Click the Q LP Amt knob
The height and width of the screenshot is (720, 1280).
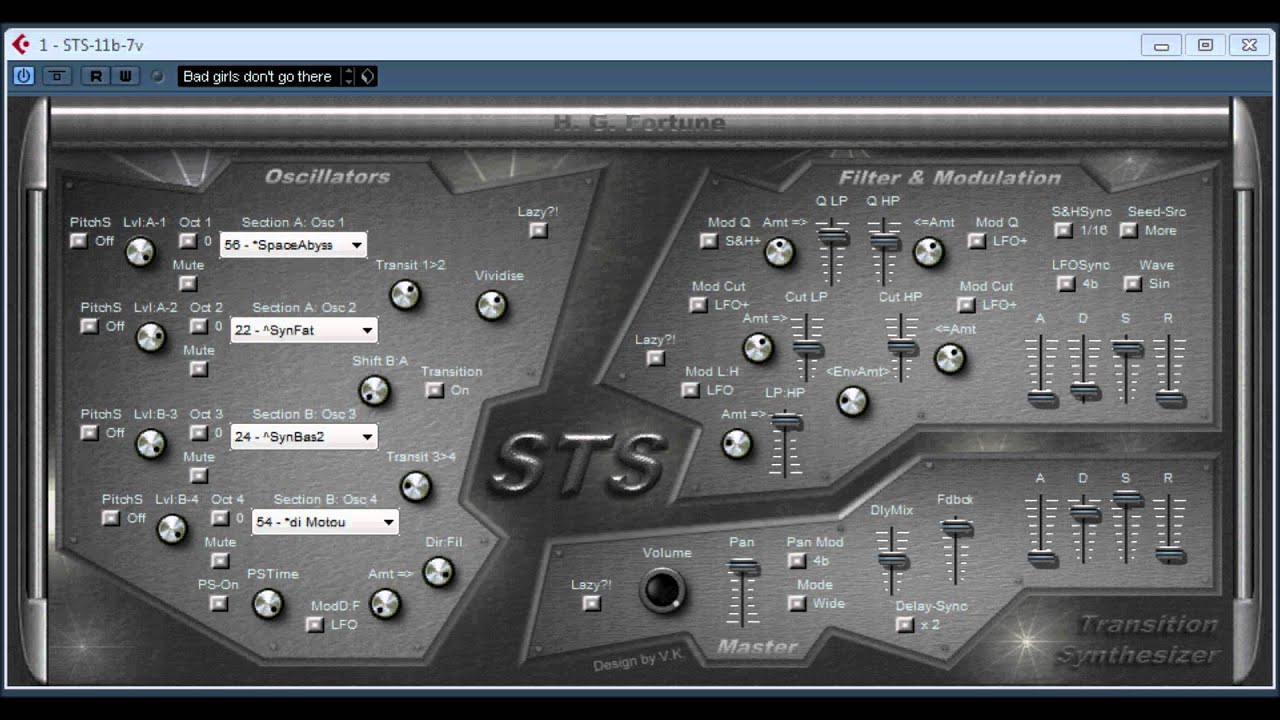coord(779,252)
